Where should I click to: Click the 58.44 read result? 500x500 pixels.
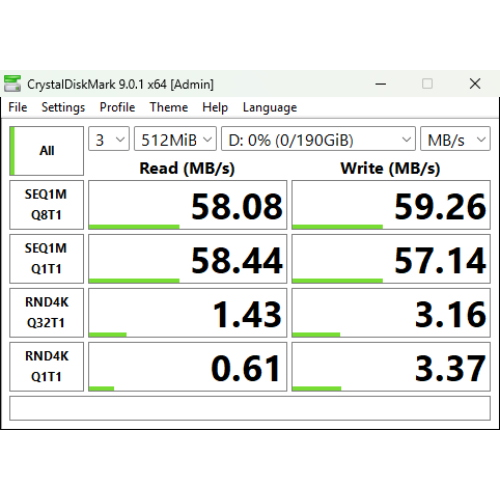187,259
